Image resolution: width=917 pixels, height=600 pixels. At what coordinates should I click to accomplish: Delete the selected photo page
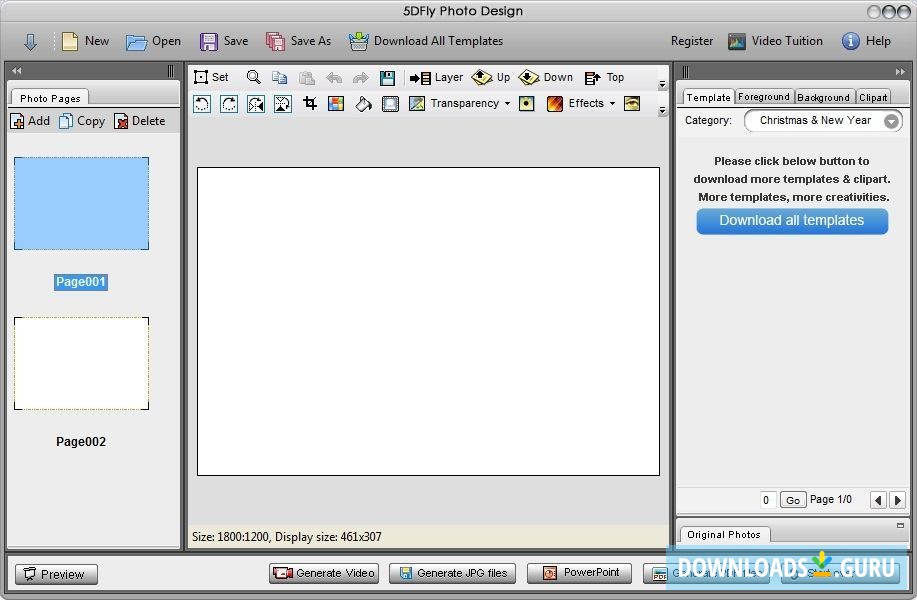tap(140, 121)
